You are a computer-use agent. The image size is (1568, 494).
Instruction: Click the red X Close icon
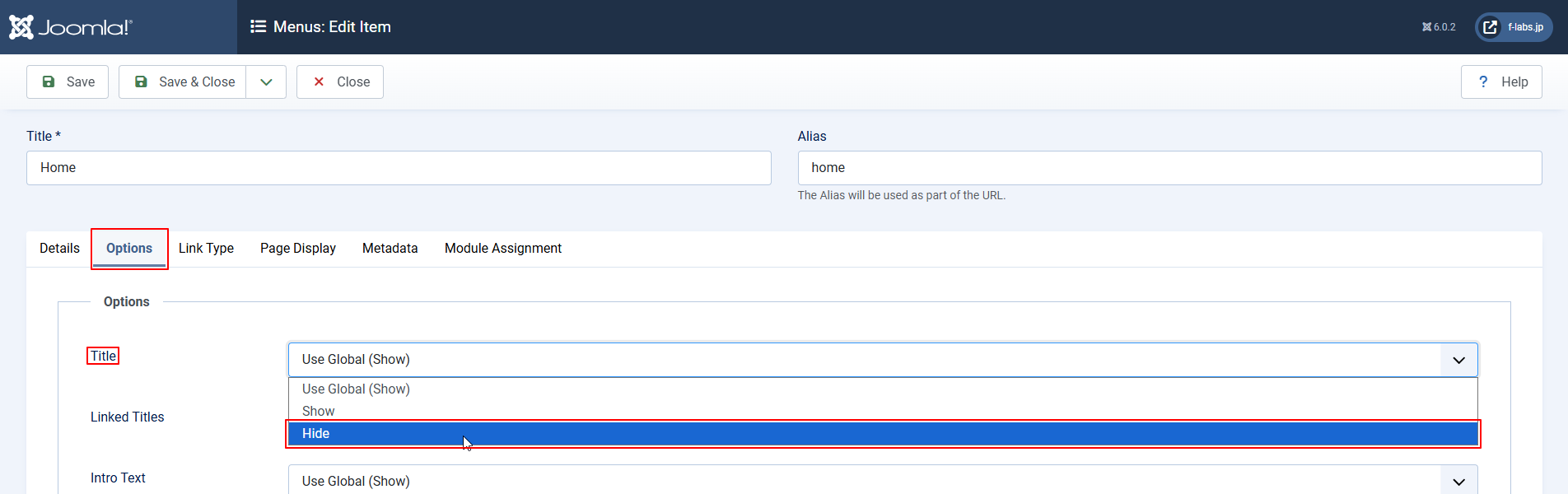319,82
